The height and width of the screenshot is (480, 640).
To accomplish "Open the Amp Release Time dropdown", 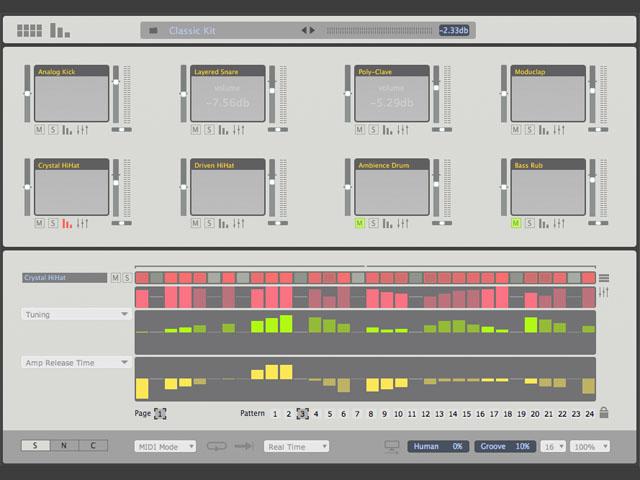I will pos(76,362).
